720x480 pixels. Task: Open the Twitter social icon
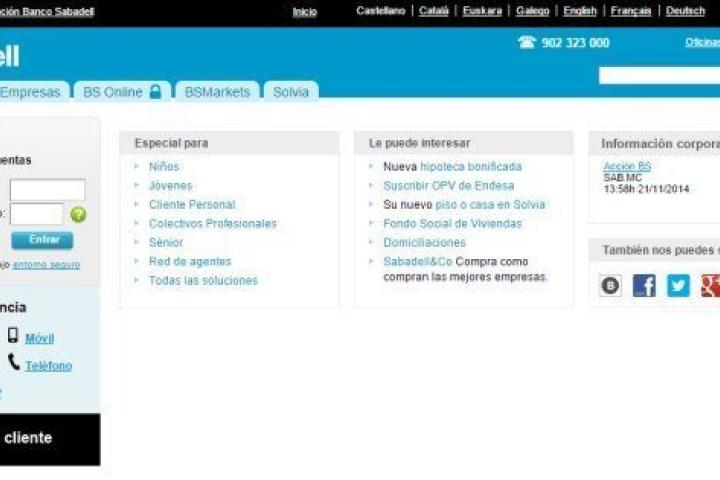[x=678, y=286]
